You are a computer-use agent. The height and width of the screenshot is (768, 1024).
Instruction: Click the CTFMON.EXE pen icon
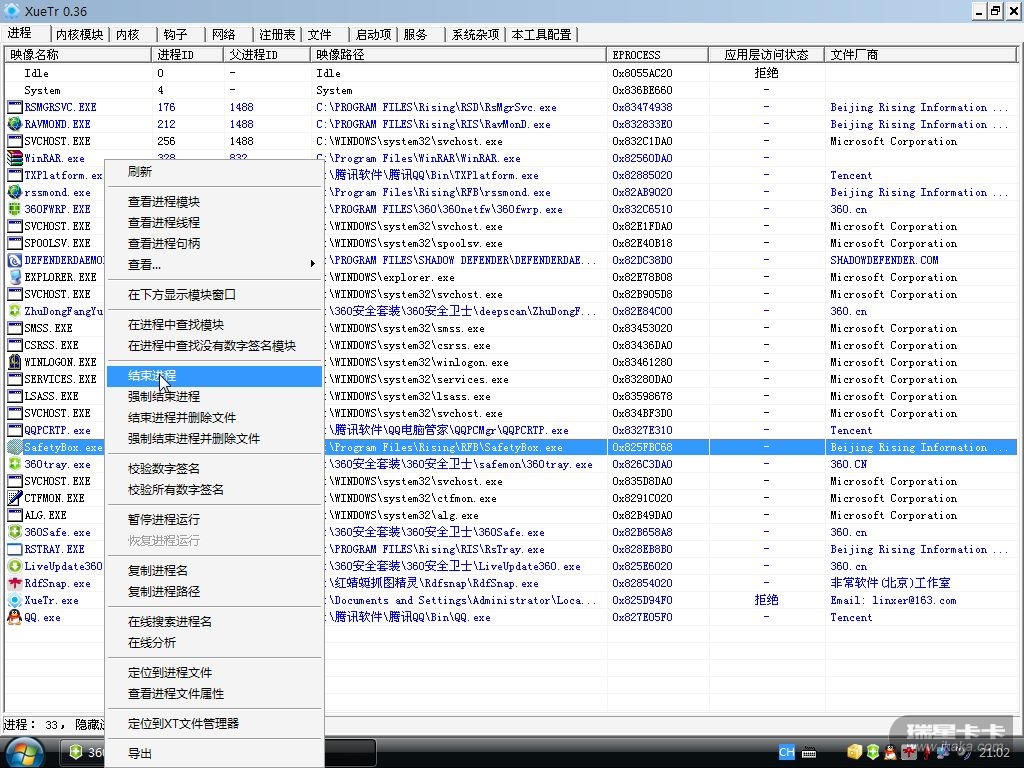pos(14,498)
